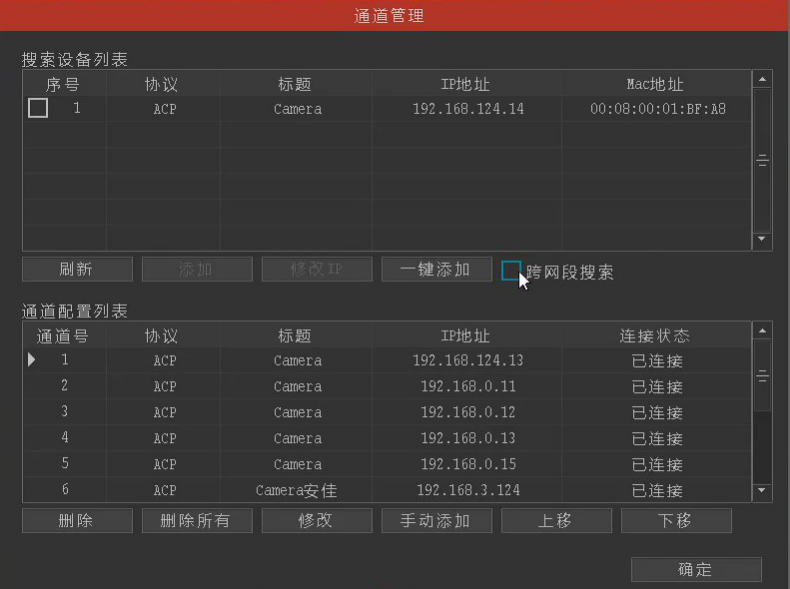Open 修改 for the selected channel
This screenshot has height=589, width=790.
316,520
